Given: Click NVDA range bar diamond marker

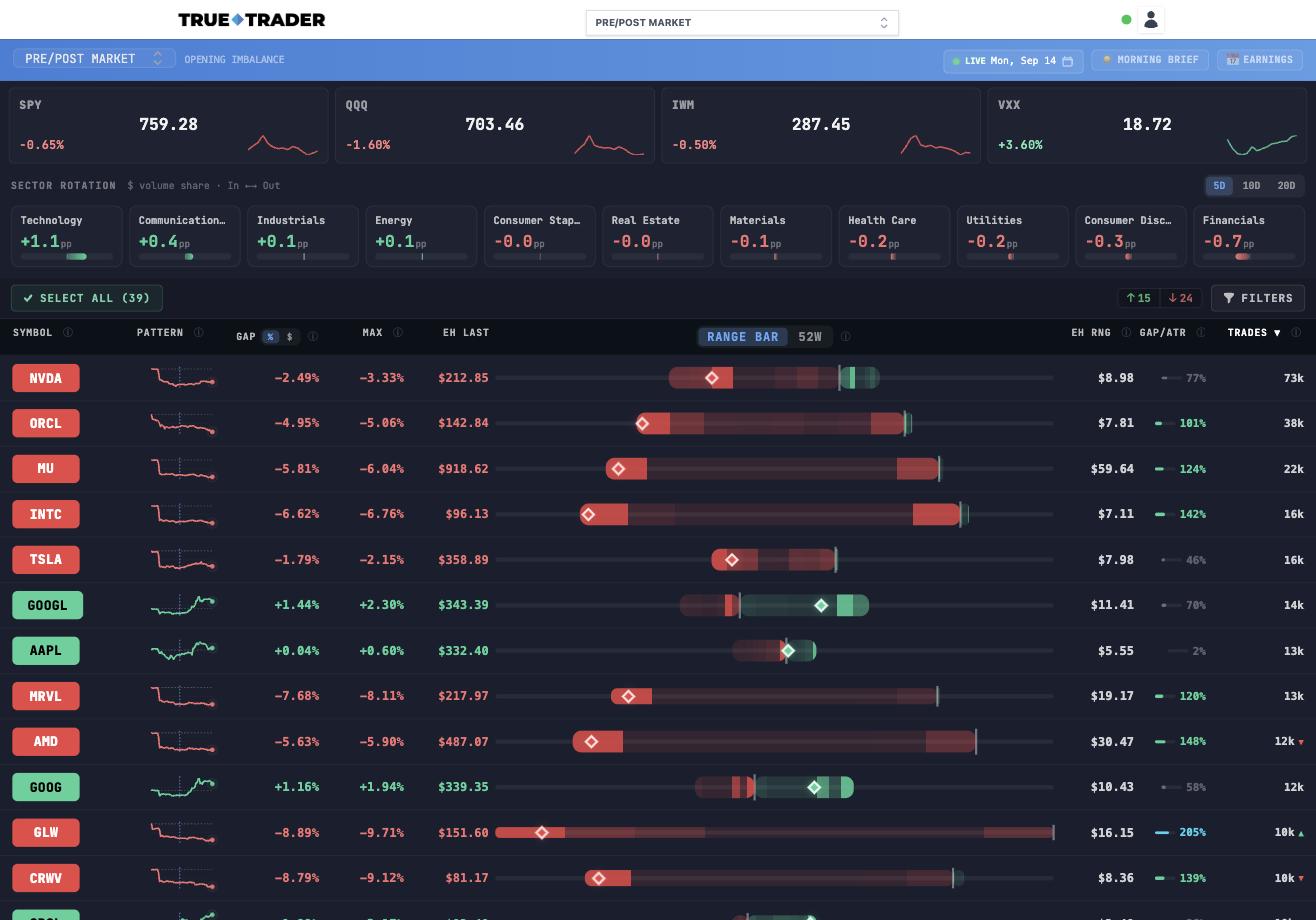Looking at the screenshot, I should pyautogui.click(x=713, y=378).
